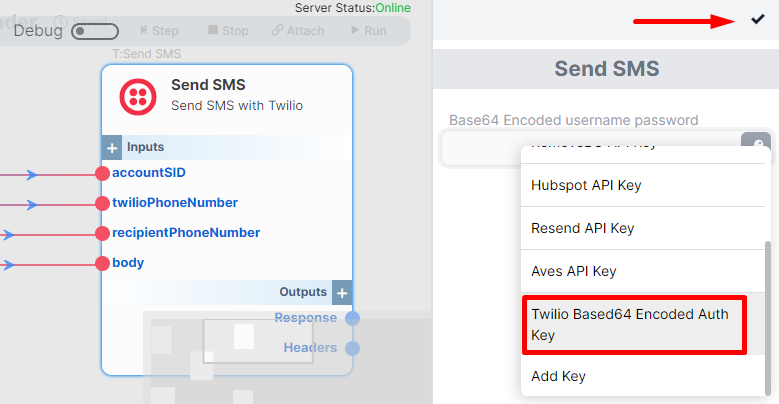The width and height of the screenshot is (779, 404).
Task: Toggle the Debug switch
Action: 95,31
